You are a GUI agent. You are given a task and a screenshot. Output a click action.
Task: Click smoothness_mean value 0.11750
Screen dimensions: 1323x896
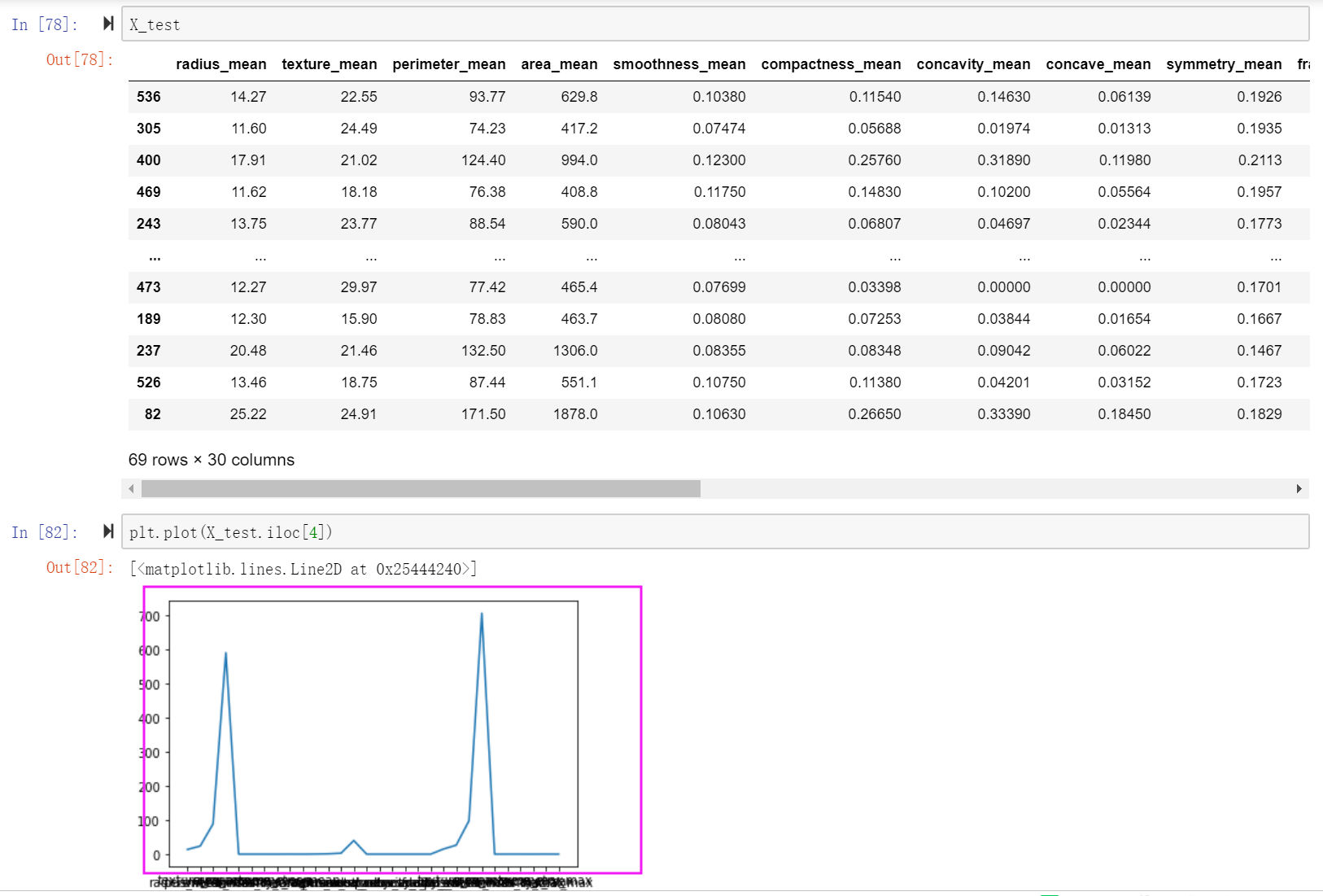click(719, 192)
